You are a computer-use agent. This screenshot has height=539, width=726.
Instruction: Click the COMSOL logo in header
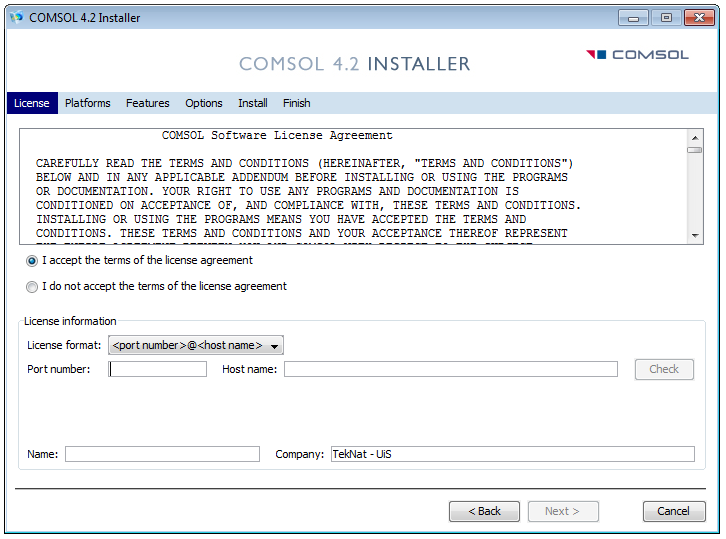[x=638, y=55]
